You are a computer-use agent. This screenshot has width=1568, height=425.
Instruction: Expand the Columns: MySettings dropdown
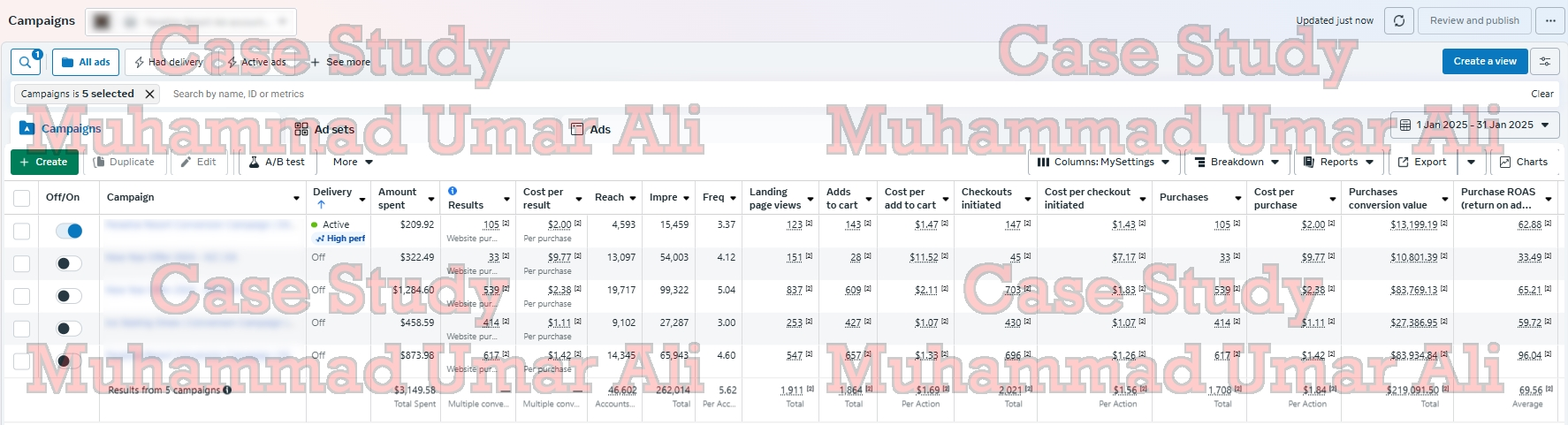[1103, 162]
